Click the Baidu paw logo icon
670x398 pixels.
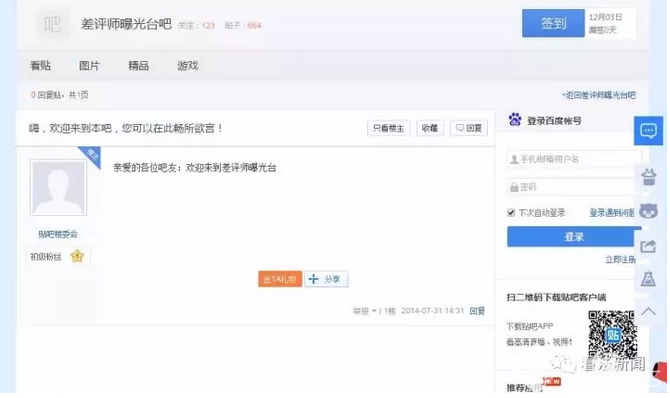(x=515, y=120)
